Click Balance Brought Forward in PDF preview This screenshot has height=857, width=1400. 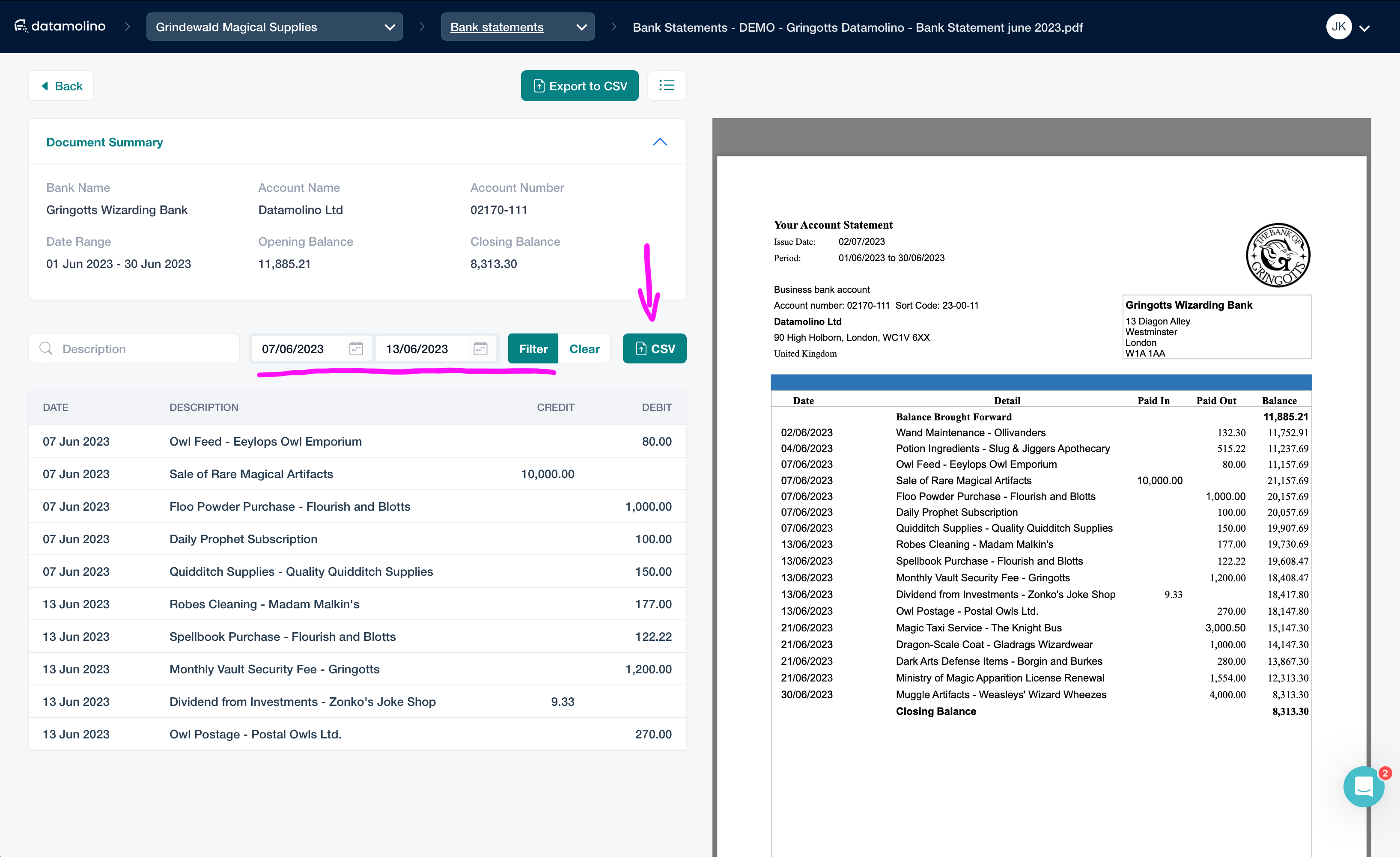(x=953, y=417)
